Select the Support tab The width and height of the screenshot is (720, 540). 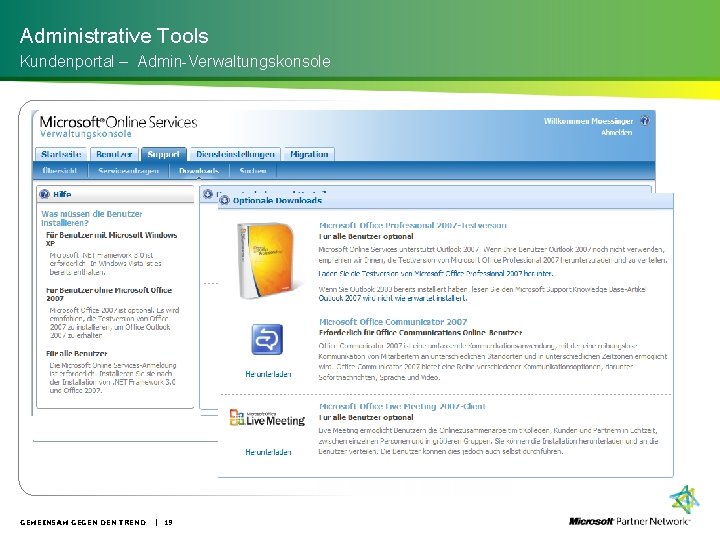coord(163,154)
